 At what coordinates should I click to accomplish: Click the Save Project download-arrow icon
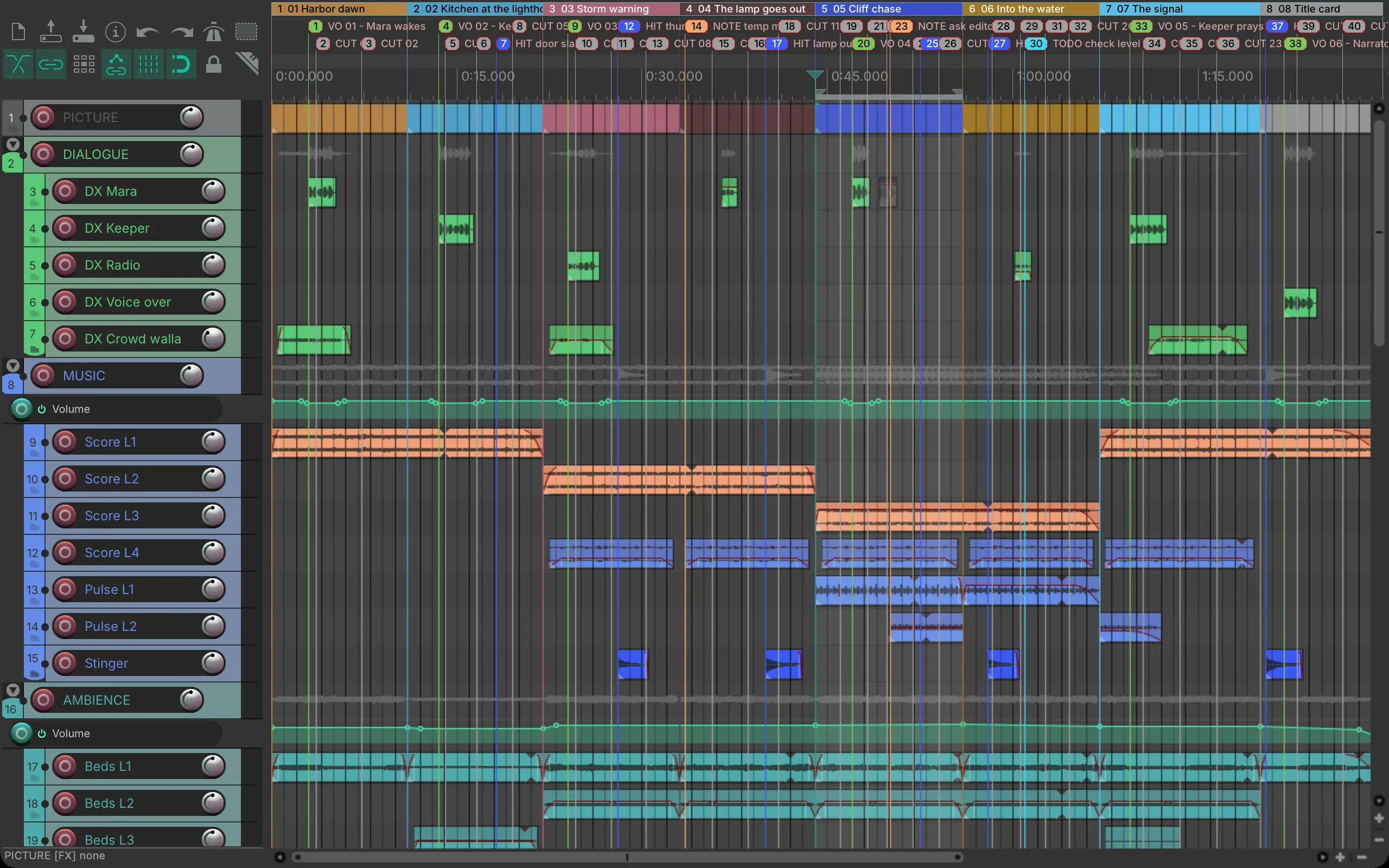pyautogui.click(x=83, y=31)
